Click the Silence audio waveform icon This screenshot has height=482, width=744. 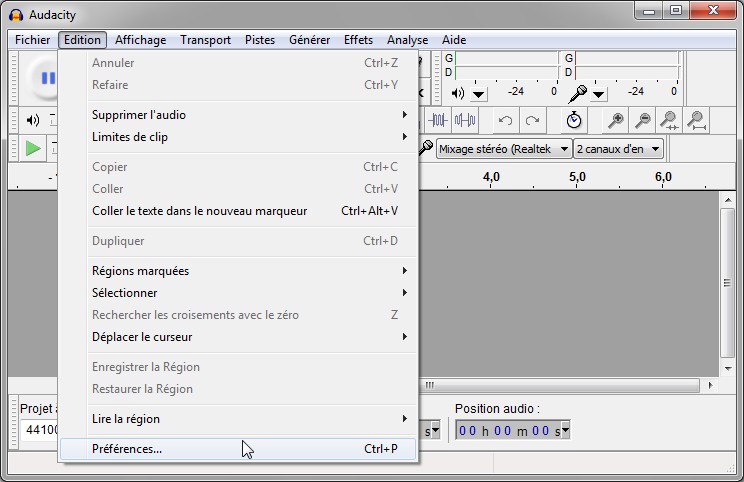pos(465,120)
